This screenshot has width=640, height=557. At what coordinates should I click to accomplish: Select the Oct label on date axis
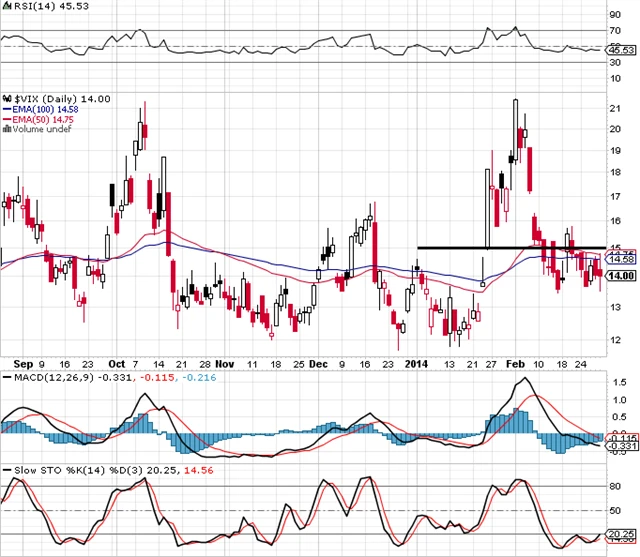116,364
